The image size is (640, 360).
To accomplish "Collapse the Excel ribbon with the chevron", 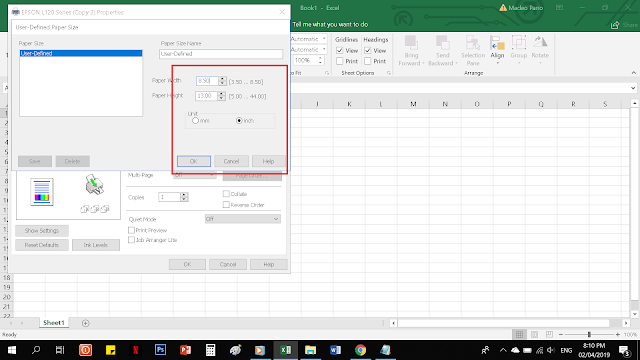I will (x=633, y=73).
